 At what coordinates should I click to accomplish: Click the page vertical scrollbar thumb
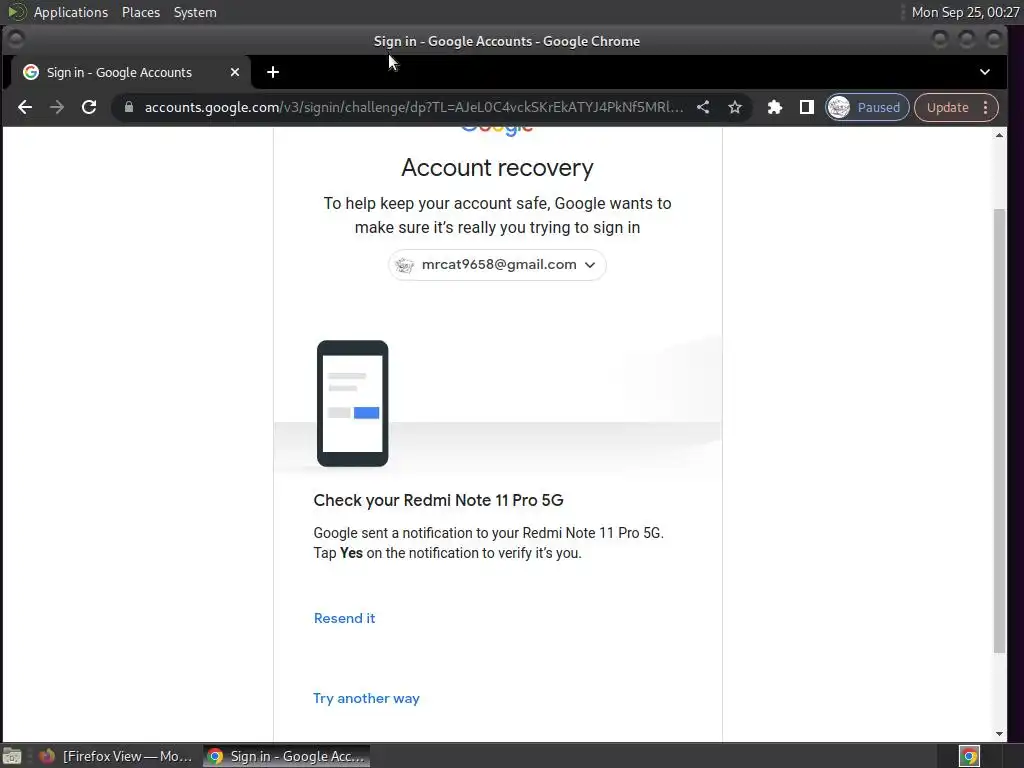999,431
